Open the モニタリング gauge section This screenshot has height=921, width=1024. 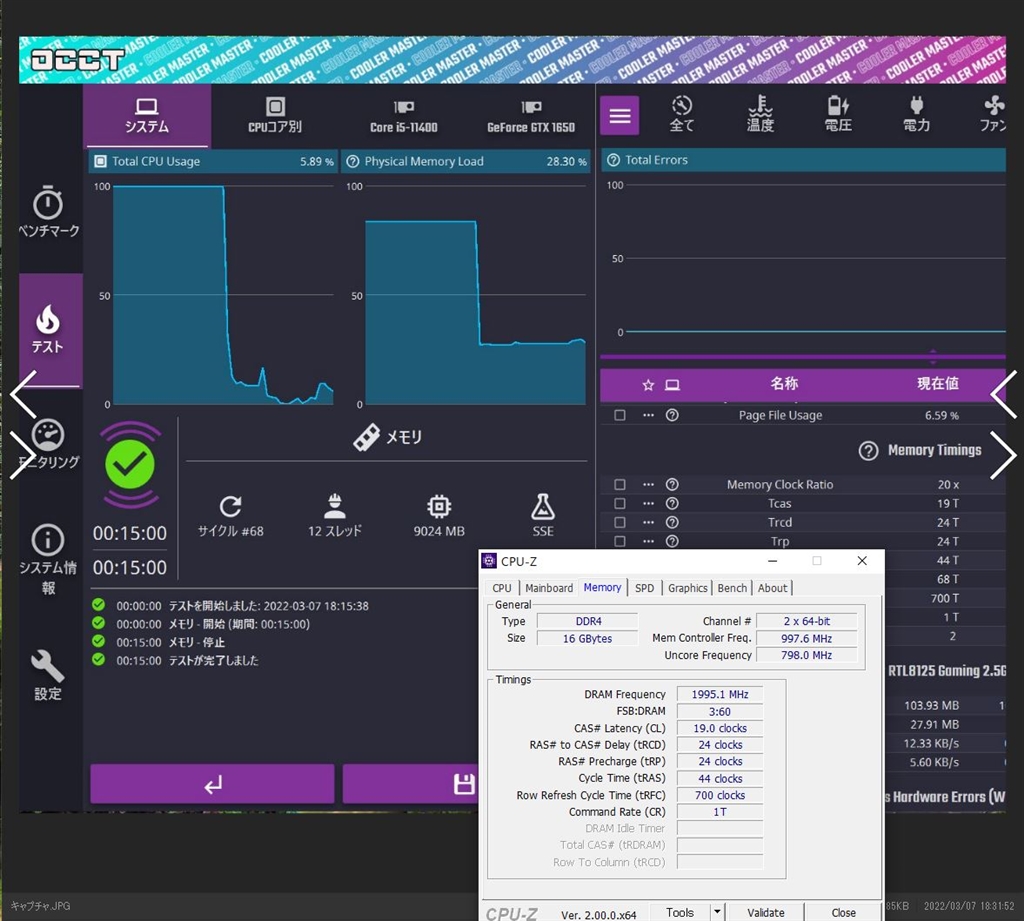tap(48, 445)
